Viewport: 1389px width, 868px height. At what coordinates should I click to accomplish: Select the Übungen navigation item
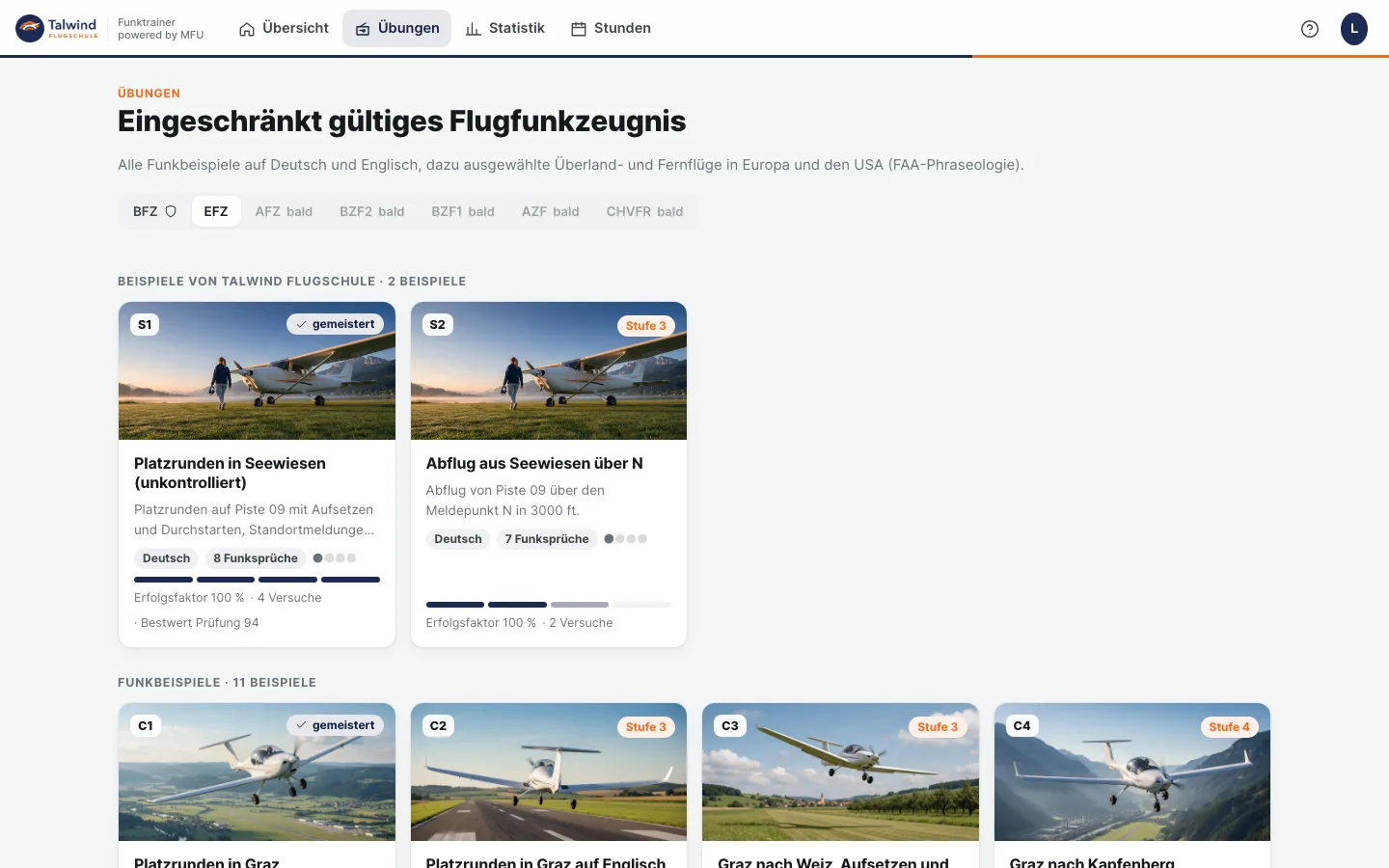coord(397,29)
